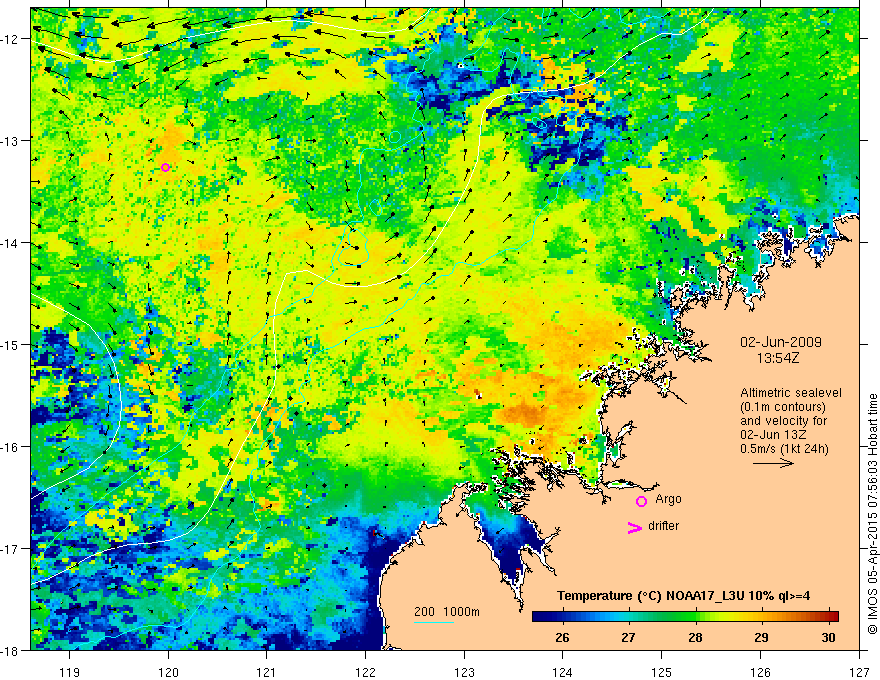Image resolution: width=880 pixels, height=680 pixels.
Task: Click the '(0.1m contours)' caption line
Action: [x=783, y=407]
